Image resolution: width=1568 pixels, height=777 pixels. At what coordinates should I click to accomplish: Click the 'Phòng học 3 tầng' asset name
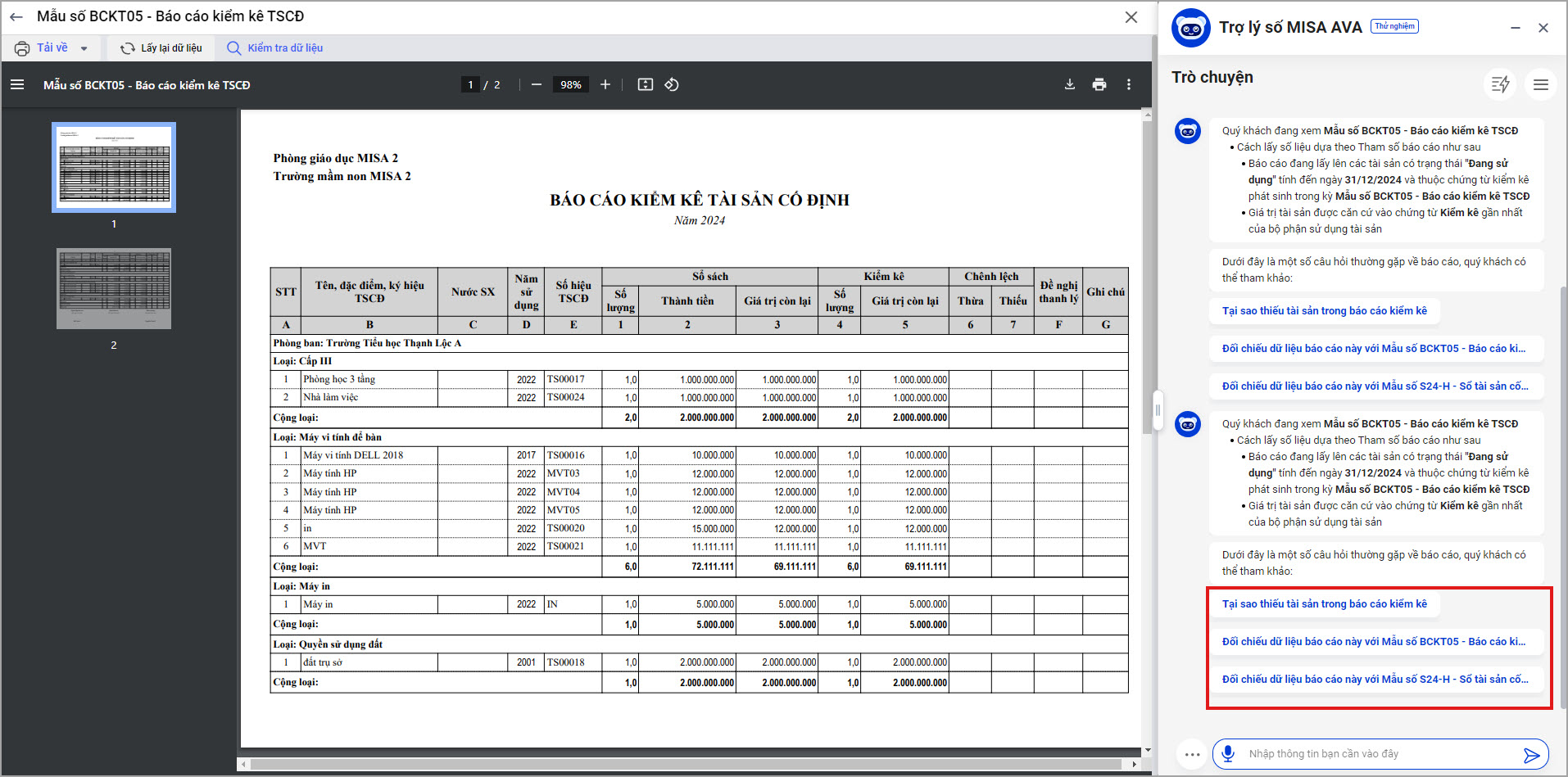click(339, 379)
